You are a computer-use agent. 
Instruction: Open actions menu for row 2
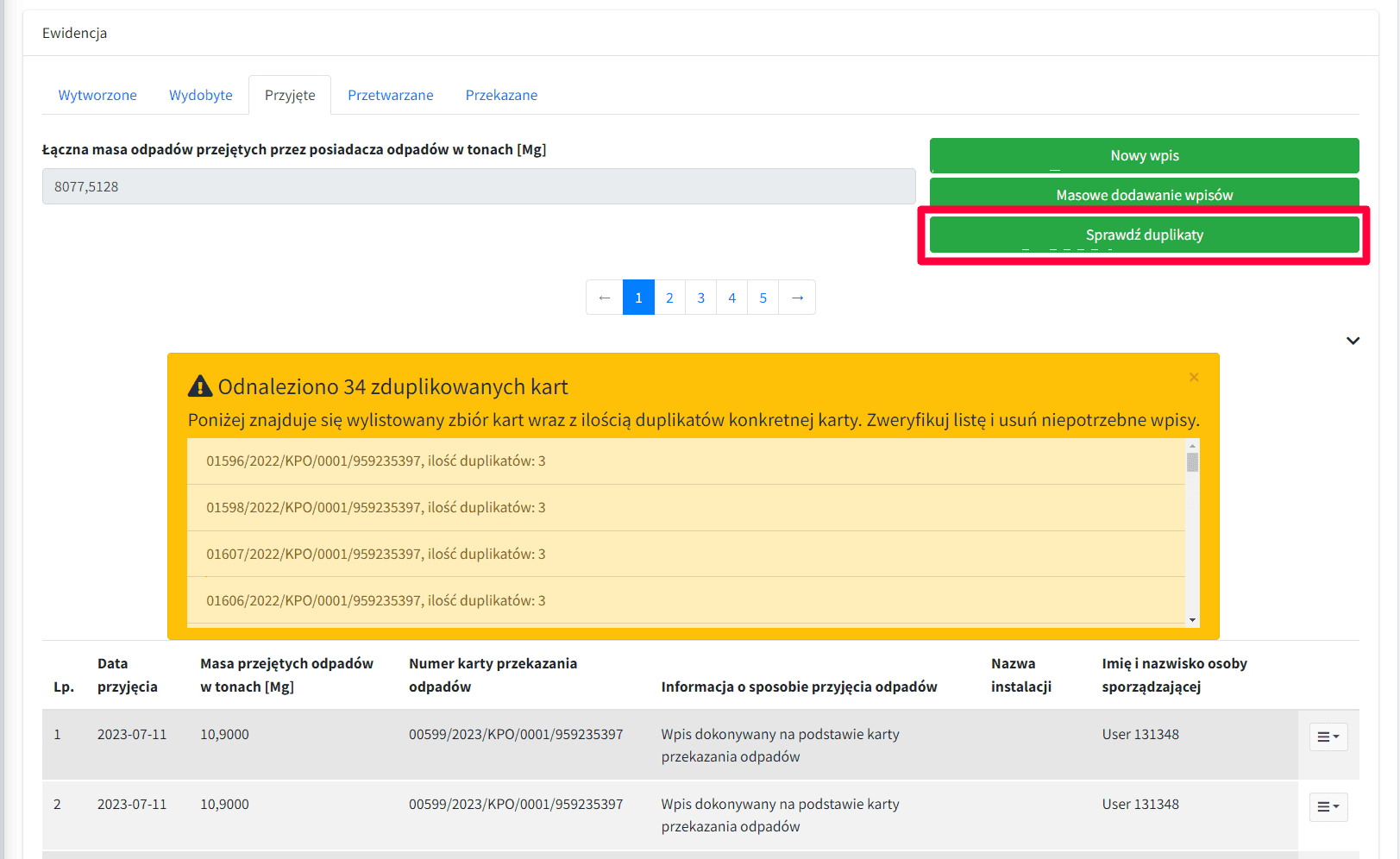coord(1328,807)
